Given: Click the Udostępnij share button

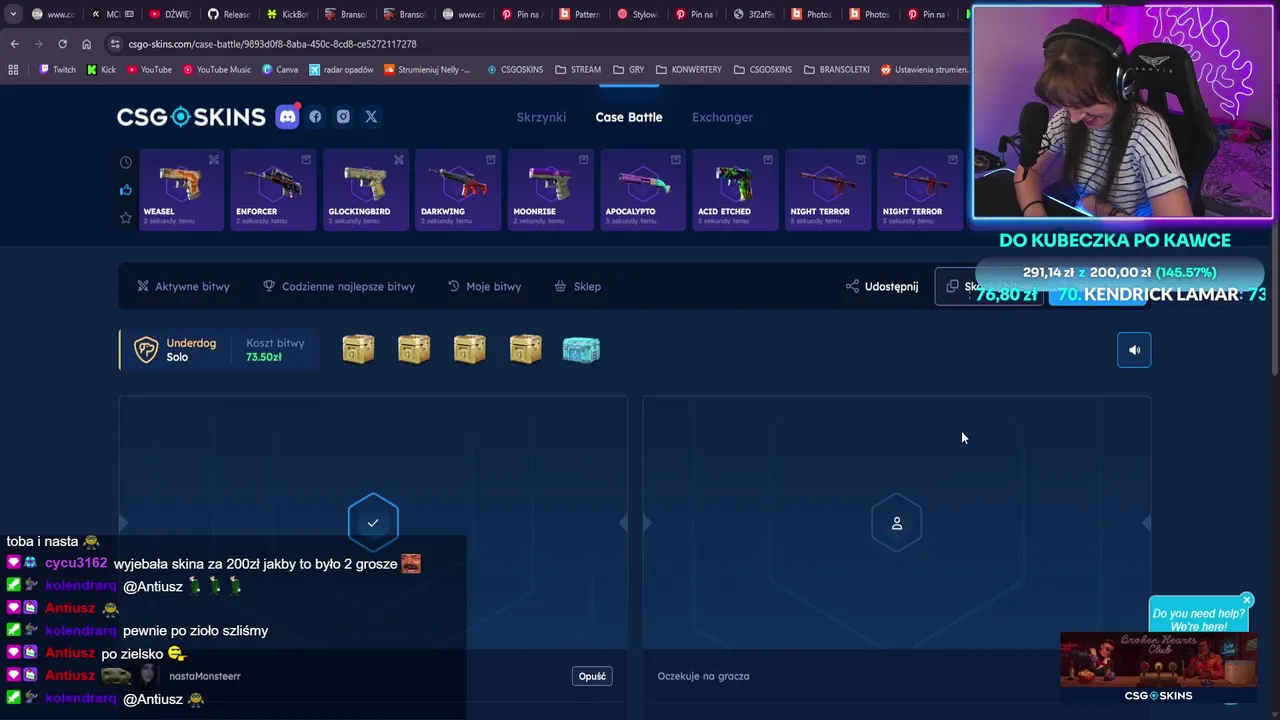Looking at the screenshot, I should coord(882,286).
